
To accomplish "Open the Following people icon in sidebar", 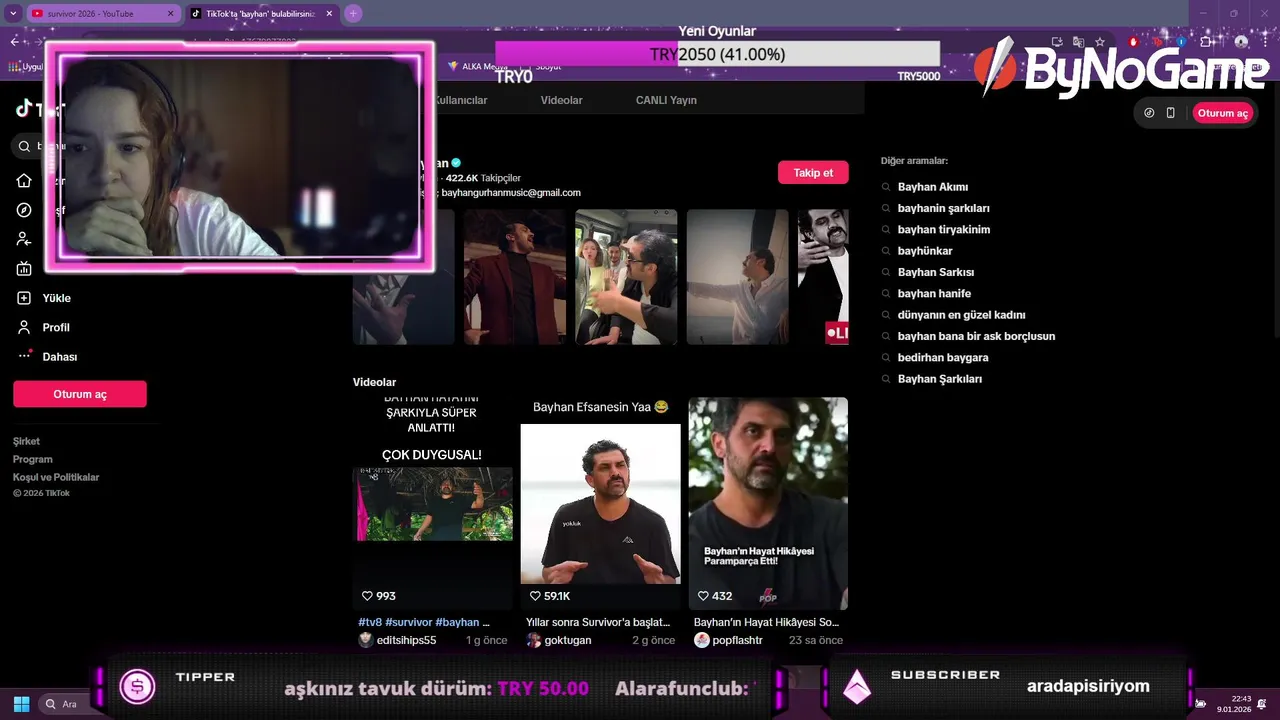I will [24, 239].
